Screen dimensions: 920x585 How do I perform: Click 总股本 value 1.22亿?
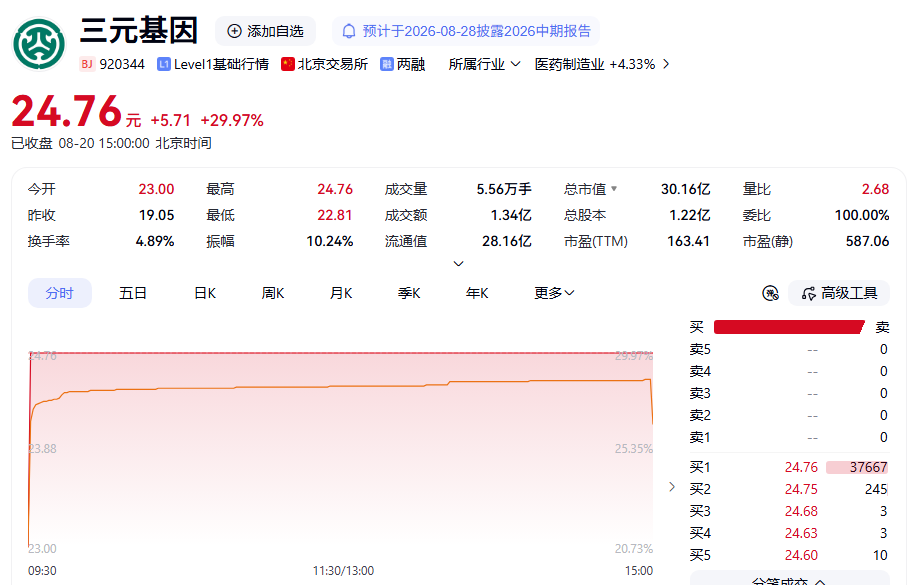click(690, 215)
